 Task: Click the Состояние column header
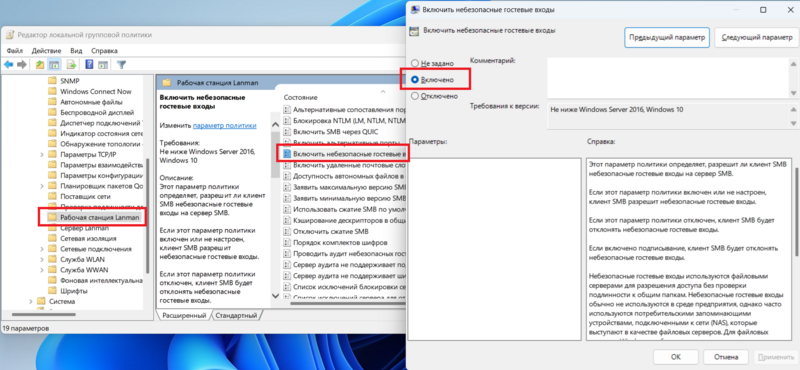301,97
